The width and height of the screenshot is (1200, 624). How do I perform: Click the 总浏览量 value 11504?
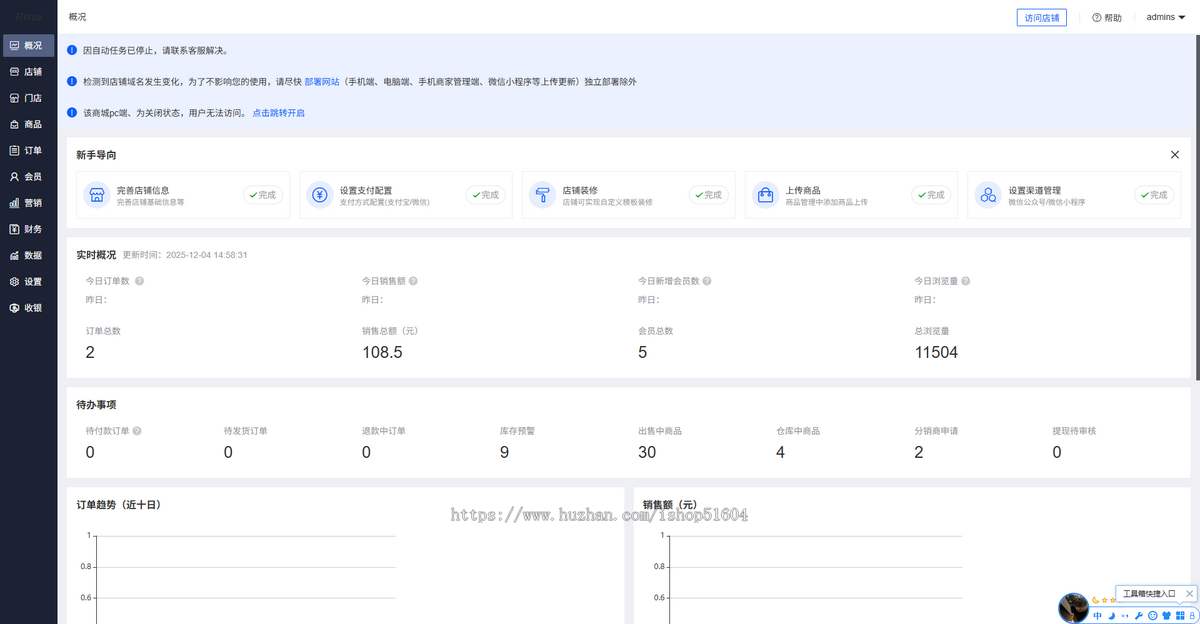(936, 352)
